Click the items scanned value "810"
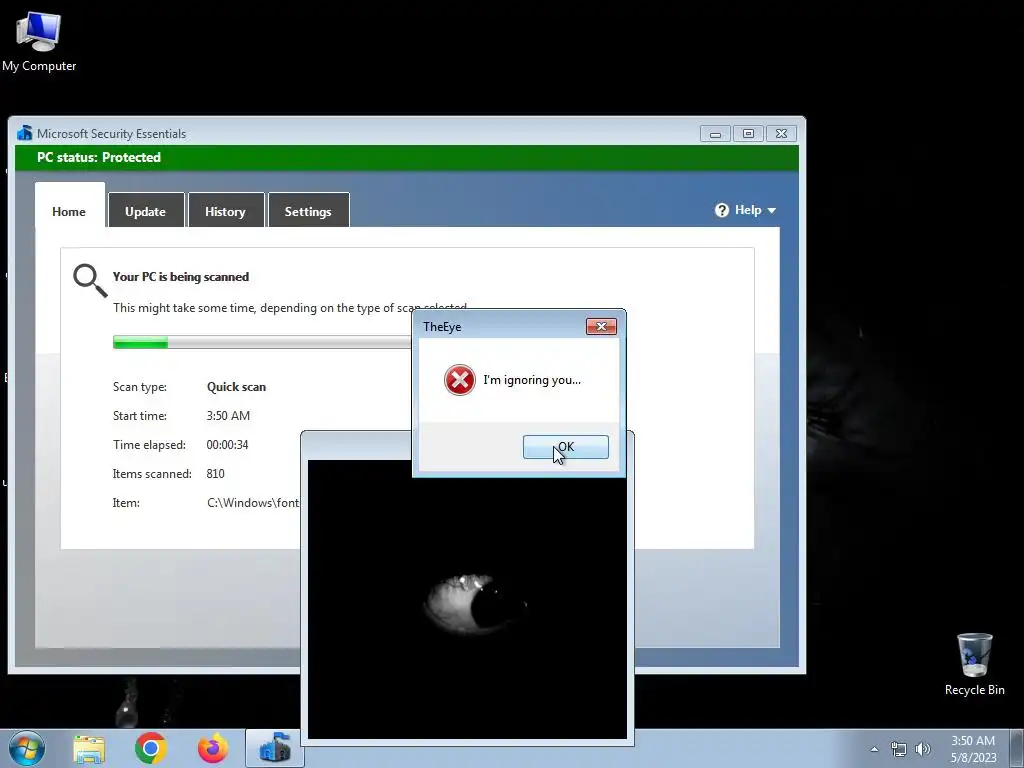Viewport: 1024px width, 768px height. (216, 473)
